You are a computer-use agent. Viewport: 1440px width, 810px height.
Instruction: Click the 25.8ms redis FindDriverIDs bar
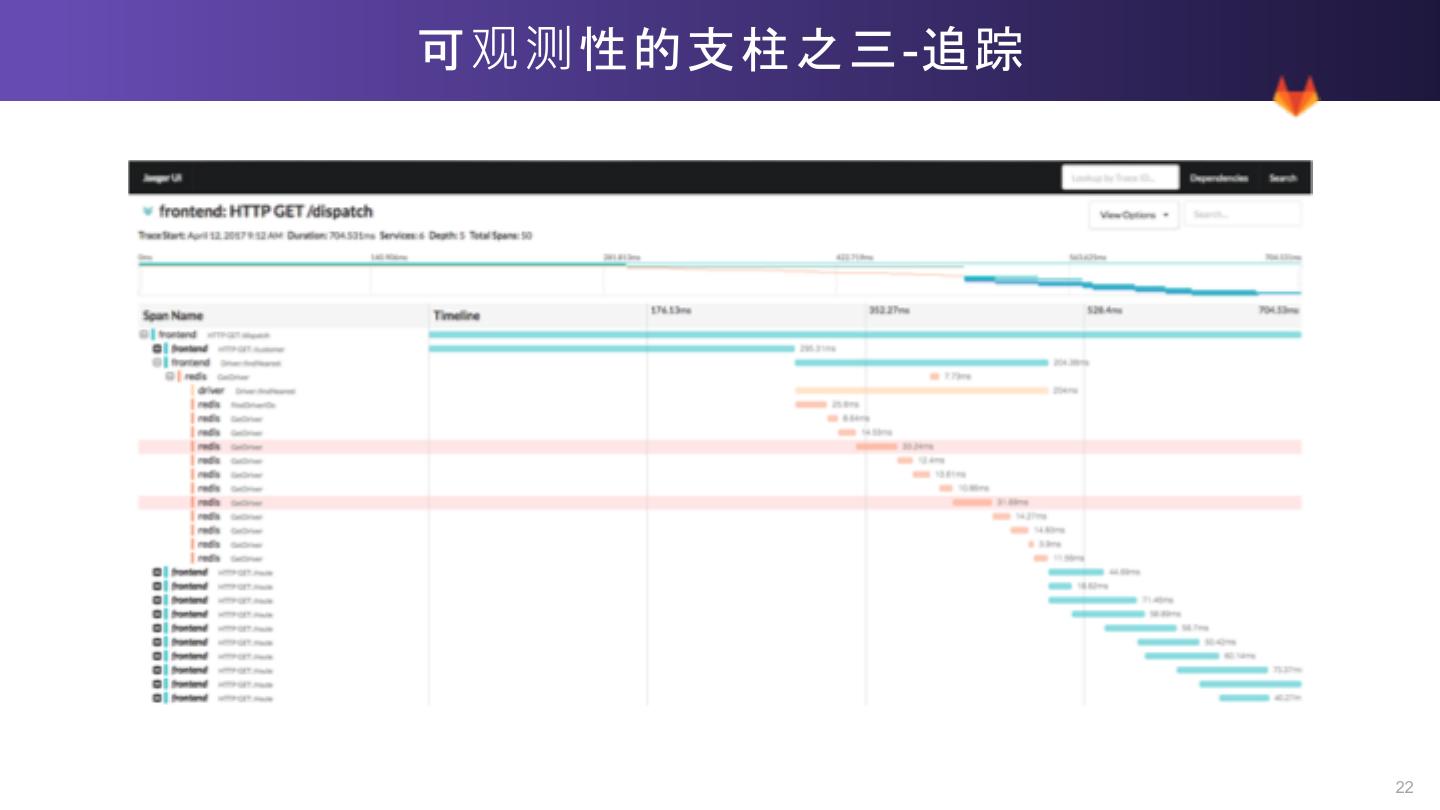[811, 405]
